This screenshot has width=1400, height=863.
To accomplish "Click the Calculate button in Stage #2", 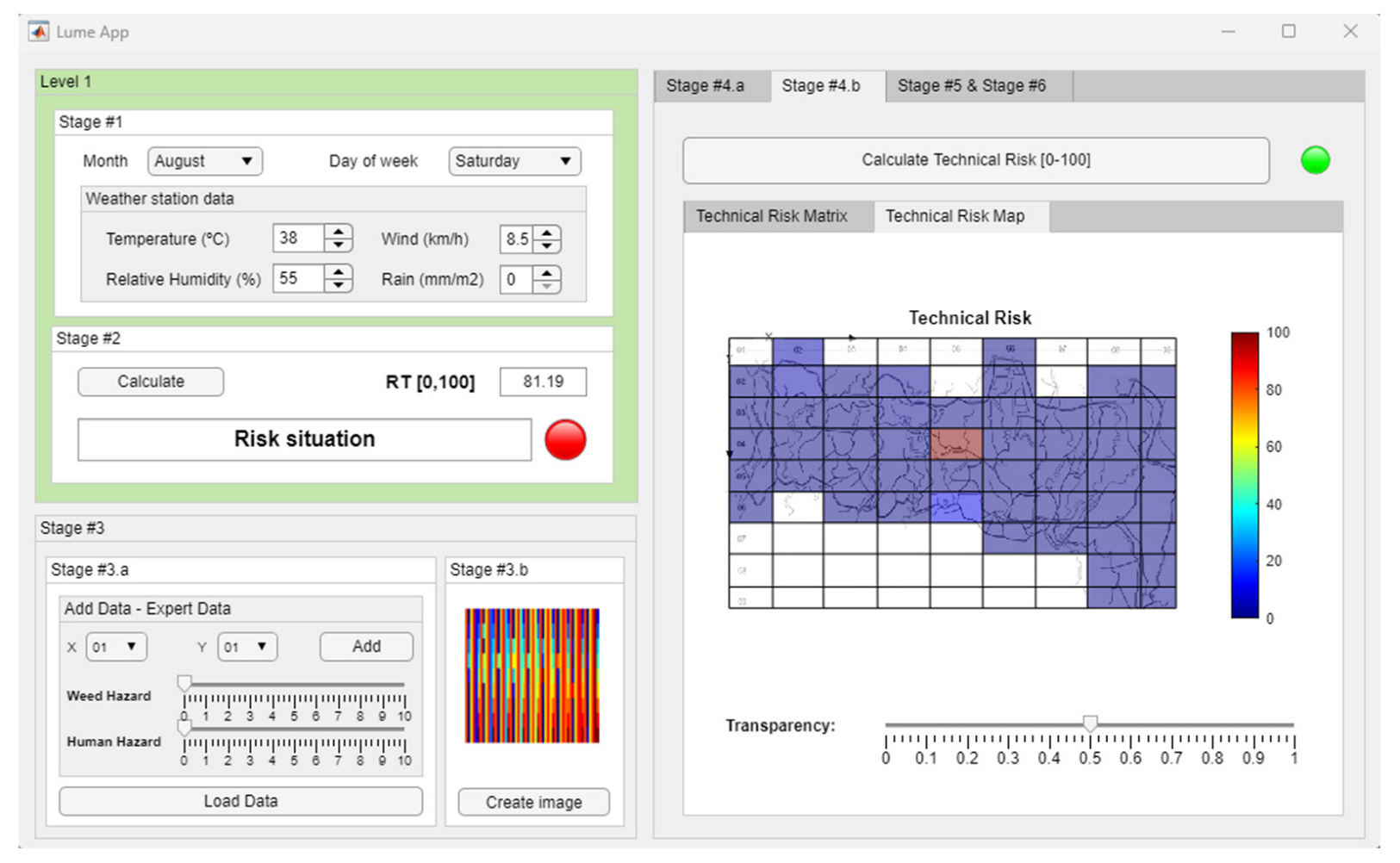I will (x=151, y=382).
